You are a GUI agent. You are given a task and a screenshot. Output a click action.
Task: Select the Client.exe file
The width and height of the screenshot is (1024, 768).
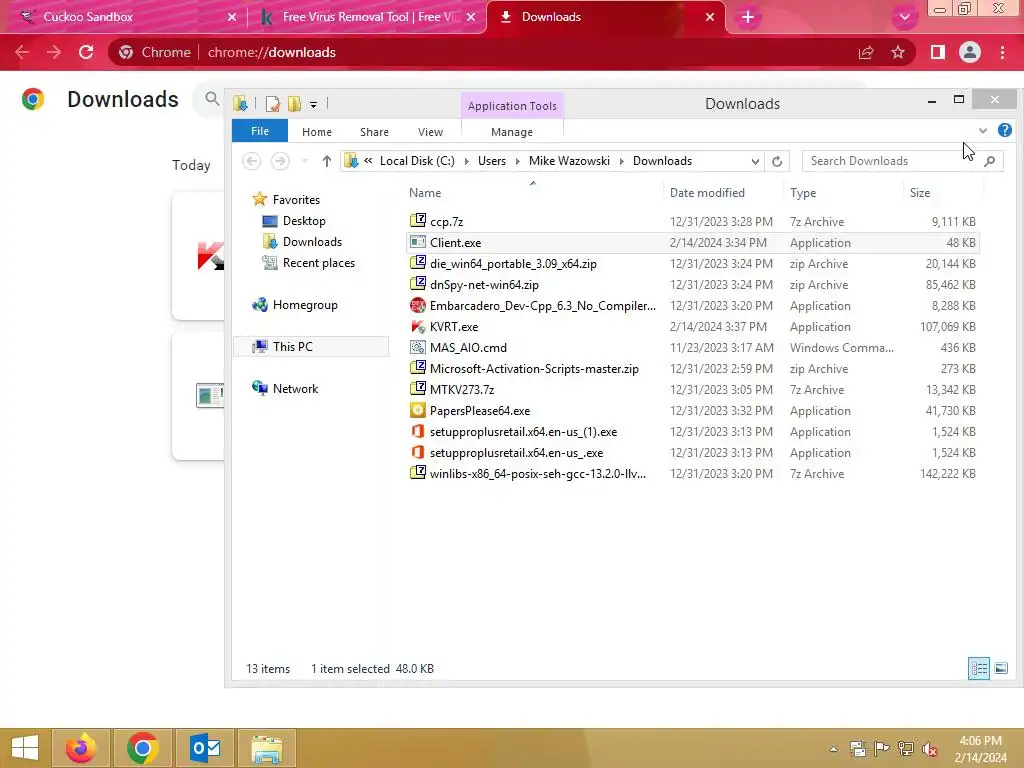(692, 242)
